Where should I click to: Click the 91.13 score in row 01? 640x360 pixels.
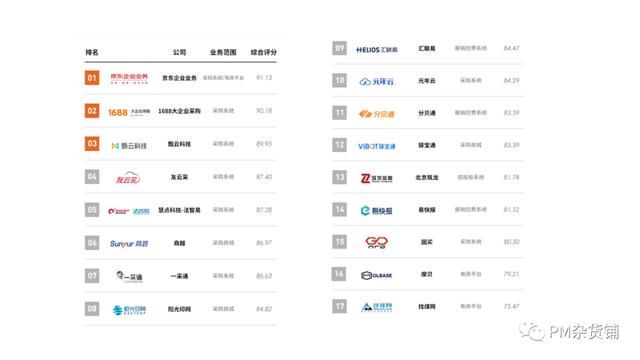coord(264,78)
